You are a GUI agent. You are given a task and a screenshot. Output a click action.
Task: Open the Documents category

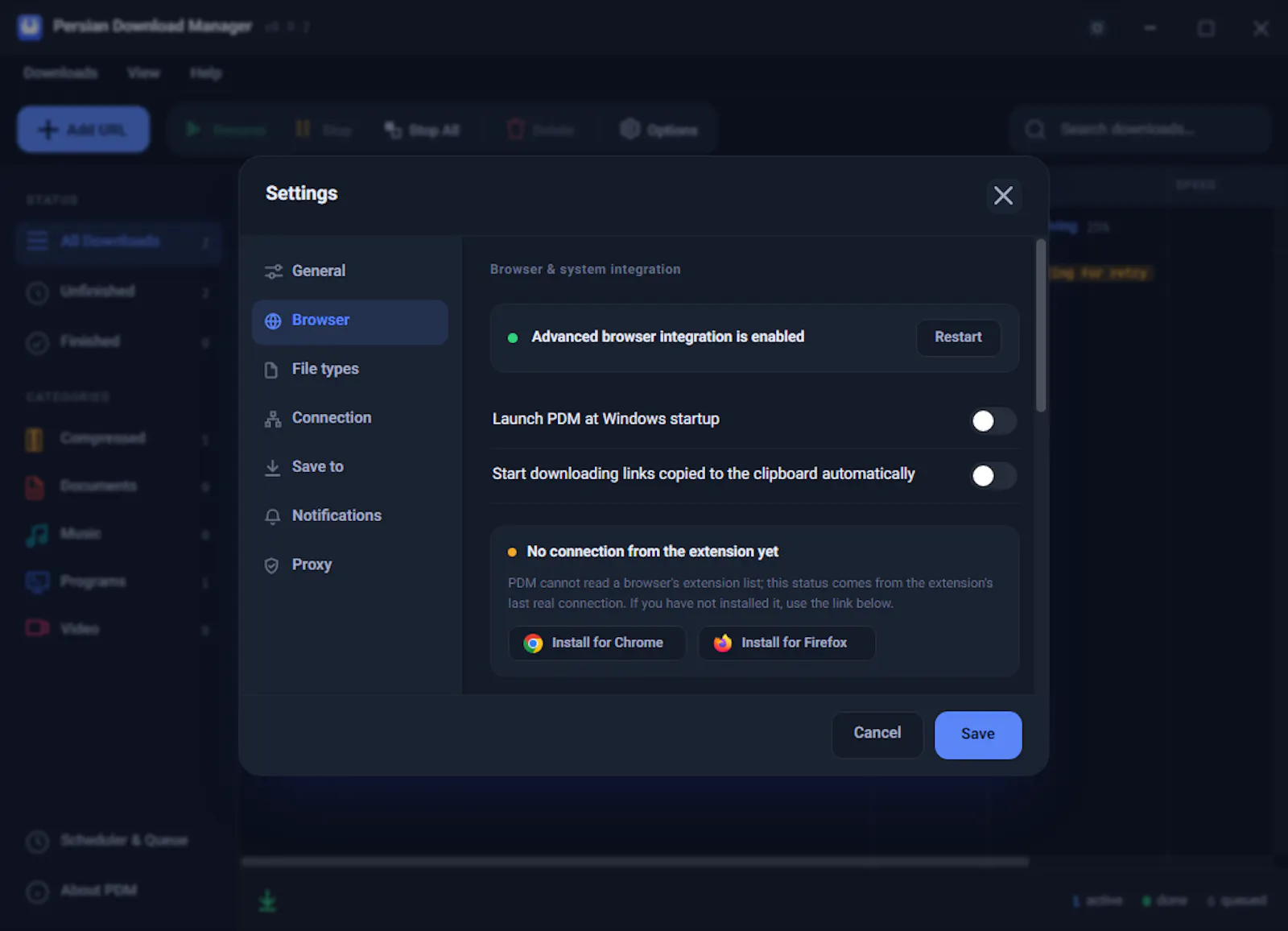pyautogui.click(x=118, y=486)
